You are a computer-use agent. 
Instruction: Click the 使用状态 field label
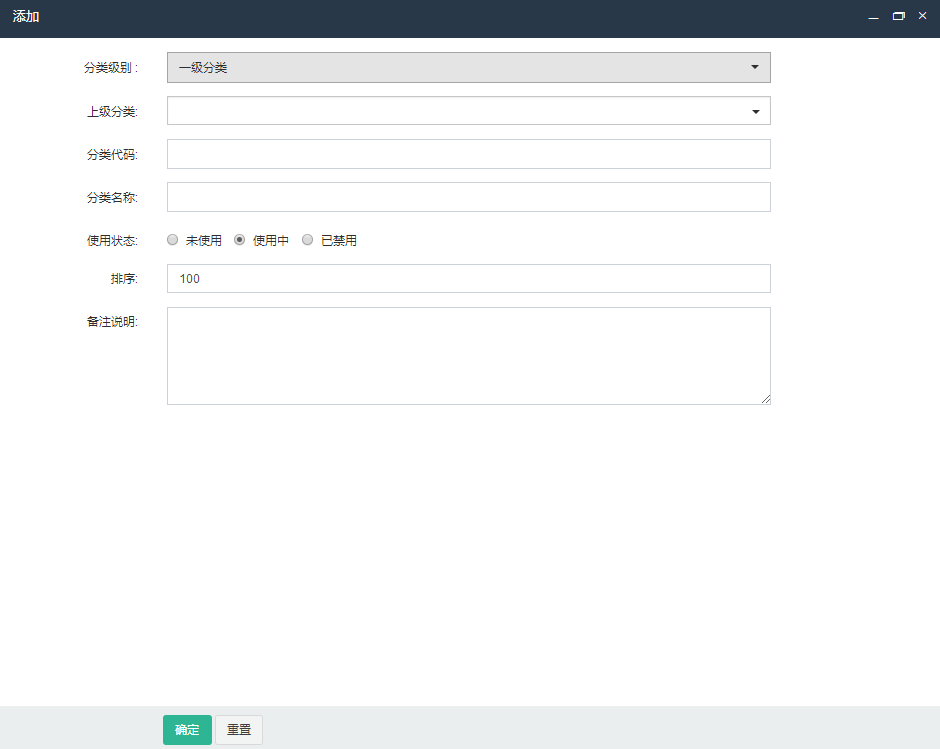tap(112, 241)
